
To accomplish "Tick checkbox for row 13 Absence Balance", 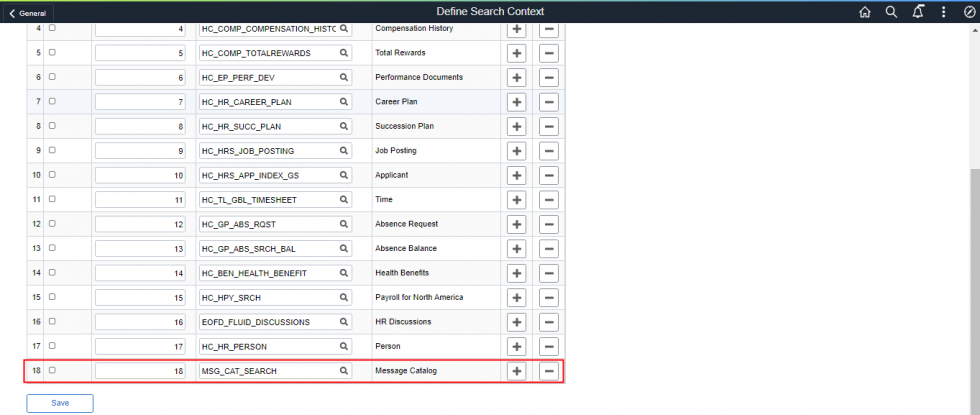I will [52, 248].
